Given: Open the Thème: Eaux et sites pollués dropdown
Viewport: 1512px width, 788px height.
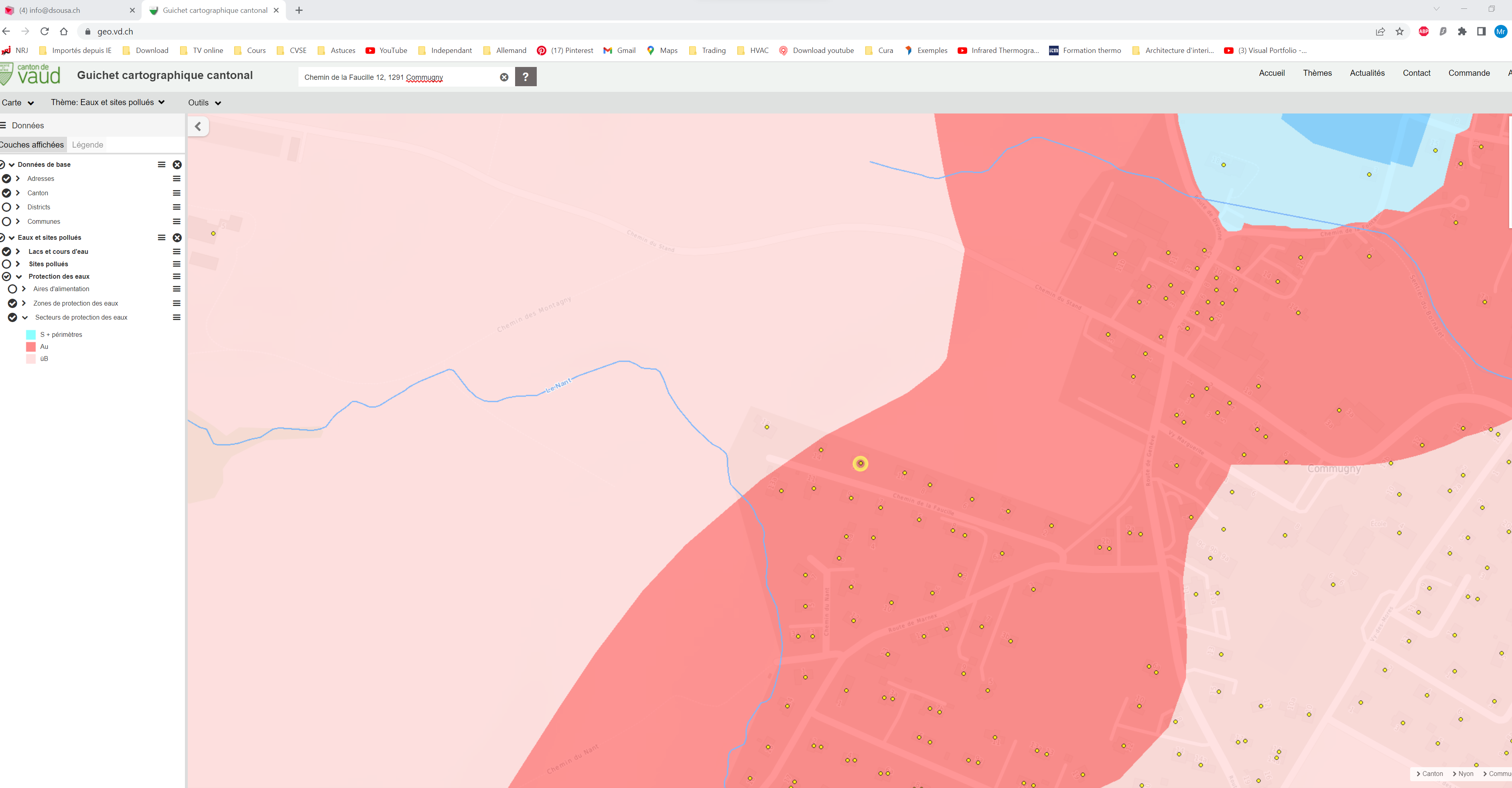Looking at the screenshot, I should pyautogui.click(x=108, y=103).
